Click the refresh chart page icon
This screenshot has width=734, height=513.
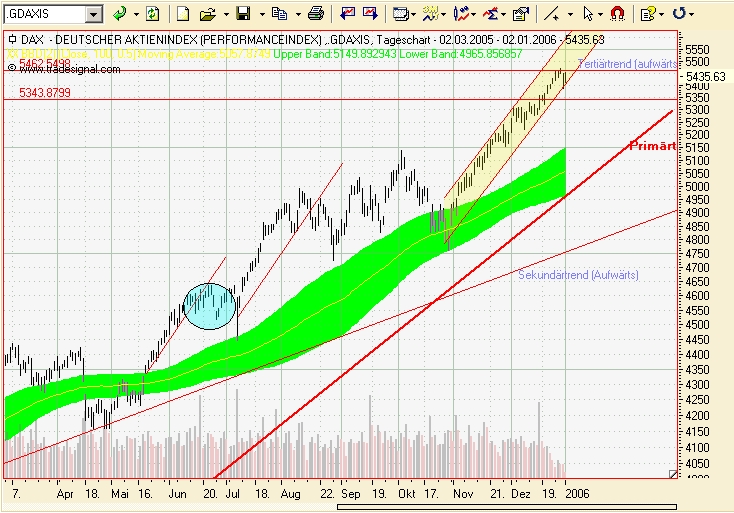point(152,14)
